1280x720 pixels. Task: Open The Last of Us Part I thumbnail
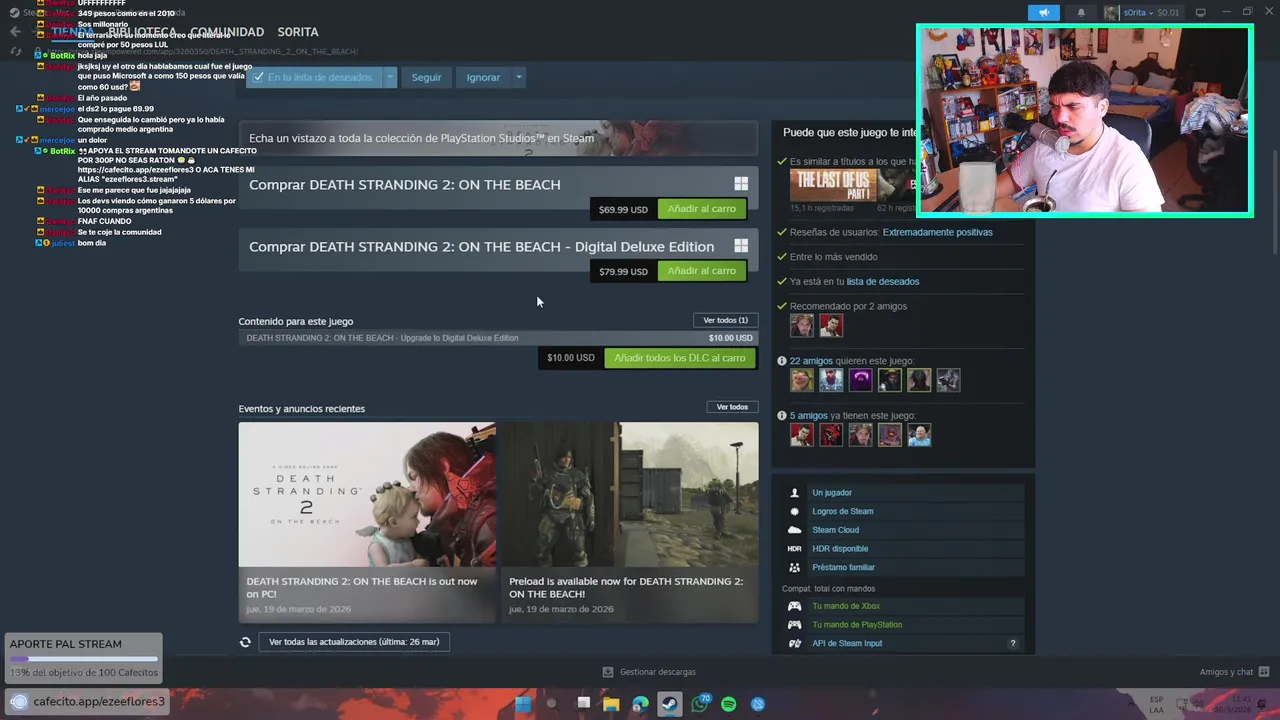[834, 185]
